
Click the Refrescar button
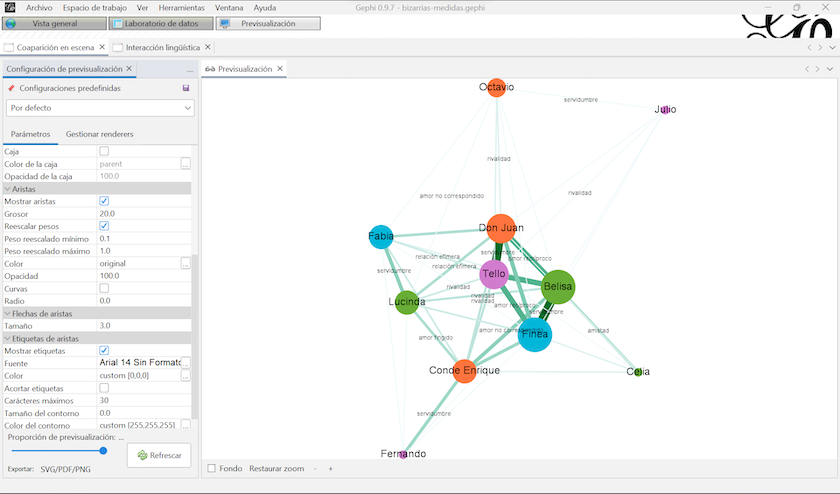pyautogui.click(x=159, y=455)
